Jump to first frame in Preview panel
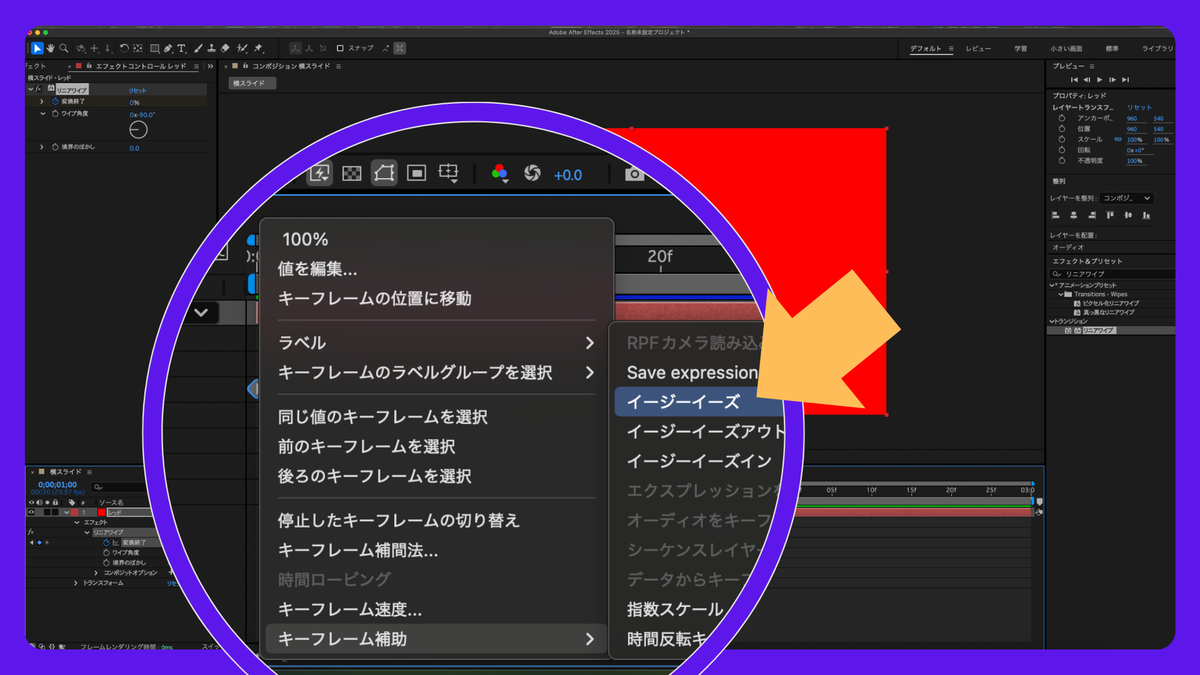 tap(1074, 79)
